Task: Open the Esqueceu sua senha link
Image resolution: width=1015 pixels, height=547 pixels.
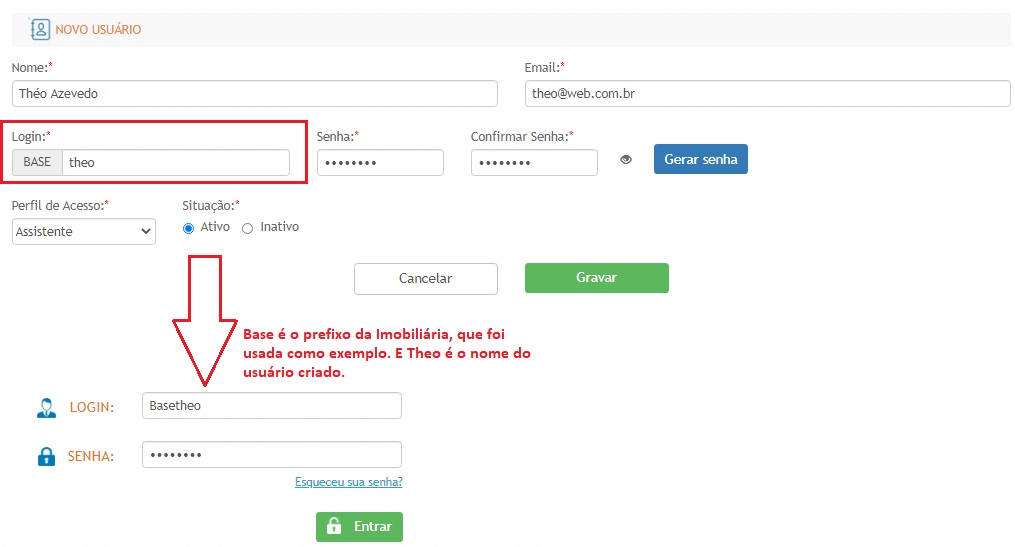Action: [348, 482]
